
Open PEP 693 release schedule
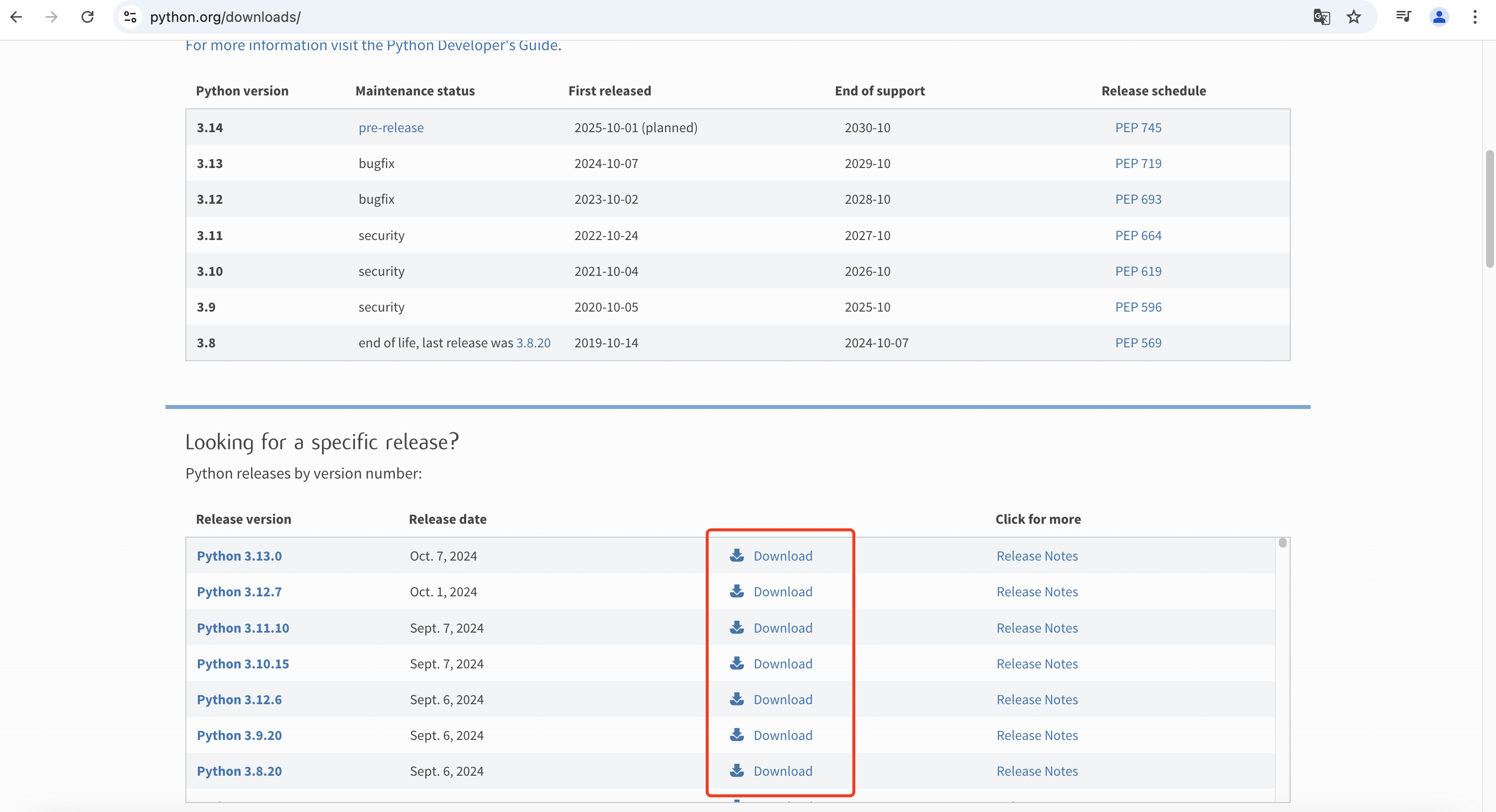click(x=1138, y=199)
